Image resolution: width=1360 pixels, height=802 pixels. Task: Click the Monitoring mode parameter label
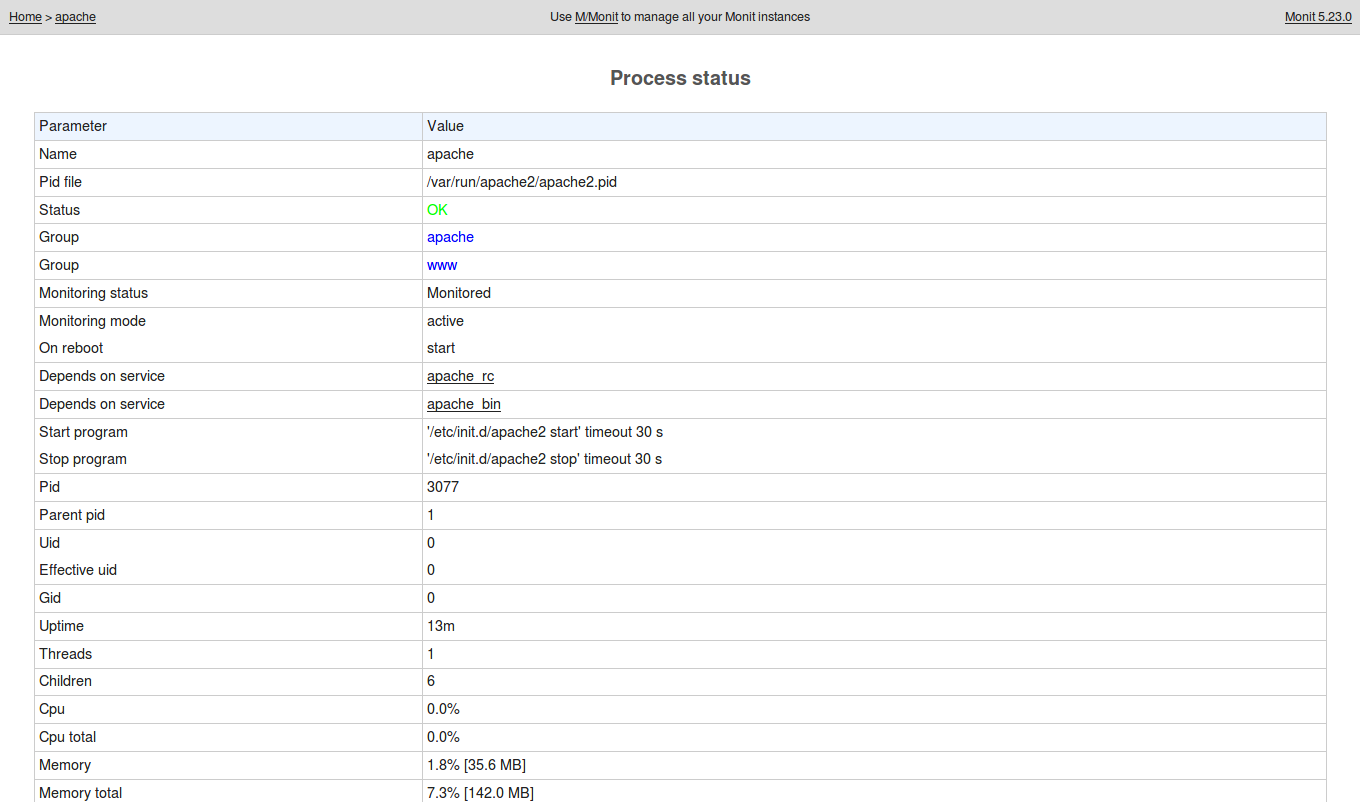pyautogui.click(x=92, y=321)
